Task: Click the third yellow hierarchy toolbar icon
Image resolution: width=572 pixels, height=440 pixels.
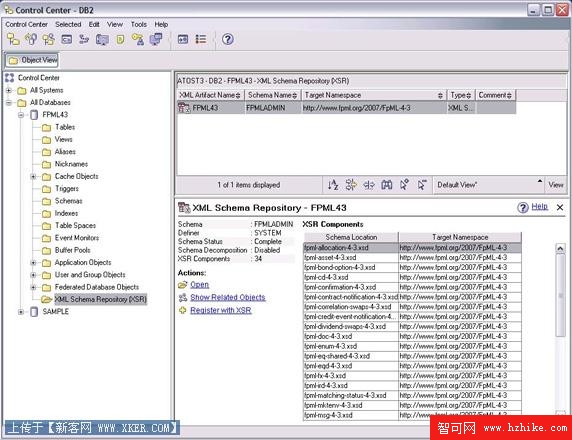Action: [x=49, y=39]
